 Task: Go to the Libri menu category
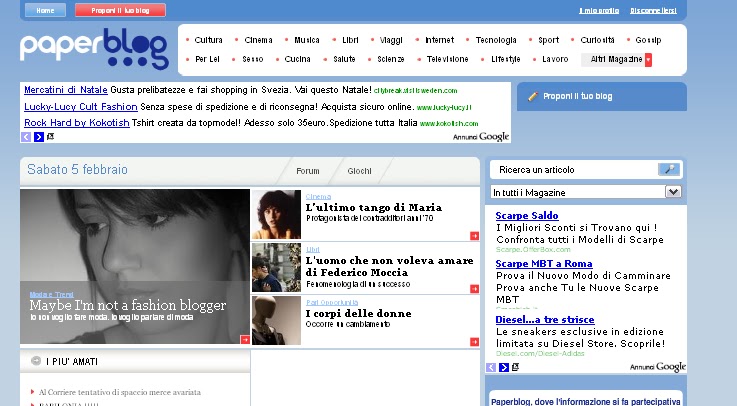coord(350,40)
